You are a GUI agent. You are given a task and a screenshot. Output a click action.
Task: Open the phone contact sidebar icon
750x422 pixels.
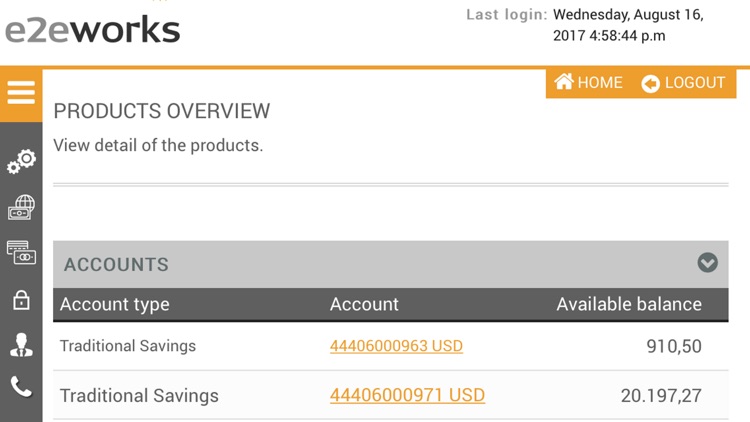tap(22, 387)
